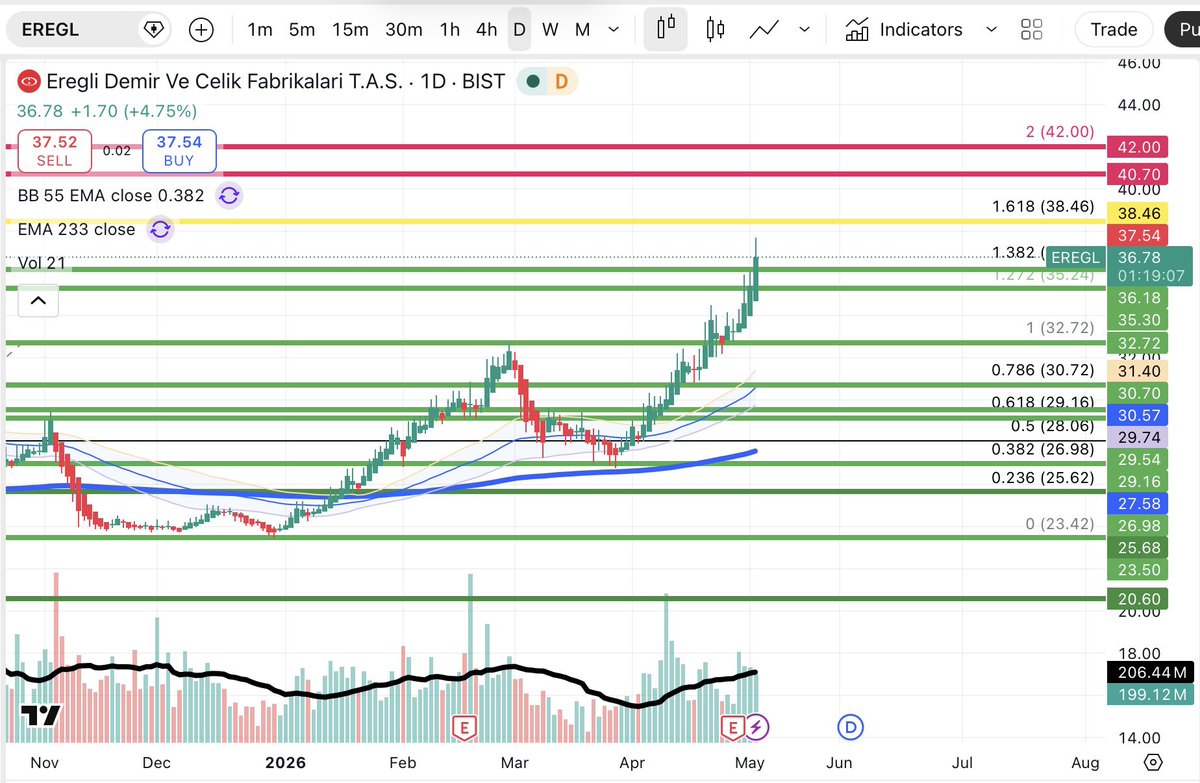Click the E earnings marker near May
Image resolution: width=1200 pixels, height=783 pixels.
[x=734, y=727]
